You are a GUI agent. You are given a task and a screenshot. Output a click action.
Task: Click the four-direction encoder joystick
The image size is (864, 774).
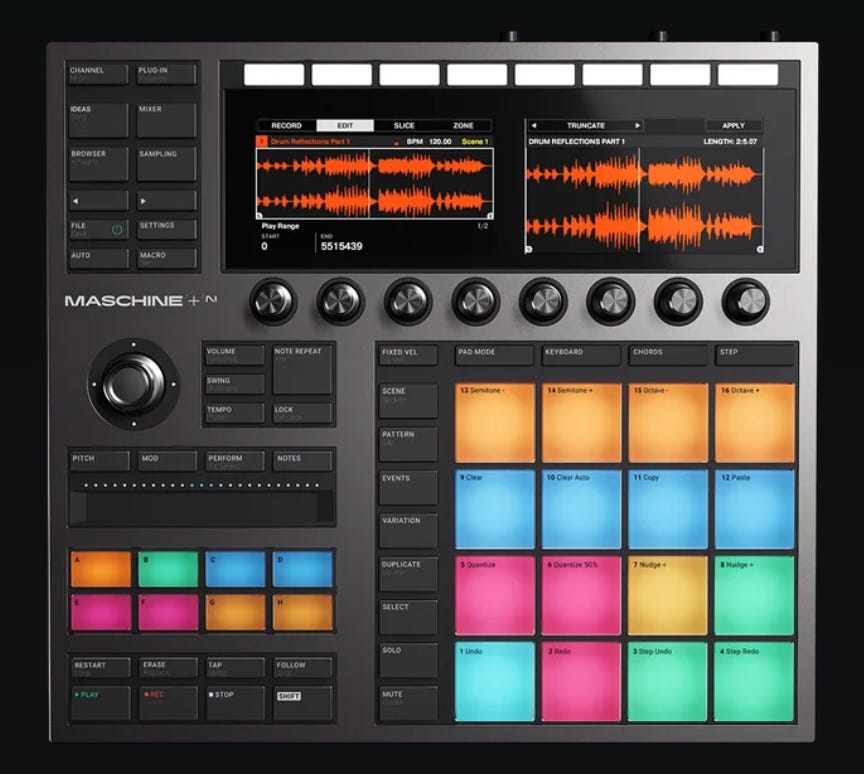tap(133, 383)
